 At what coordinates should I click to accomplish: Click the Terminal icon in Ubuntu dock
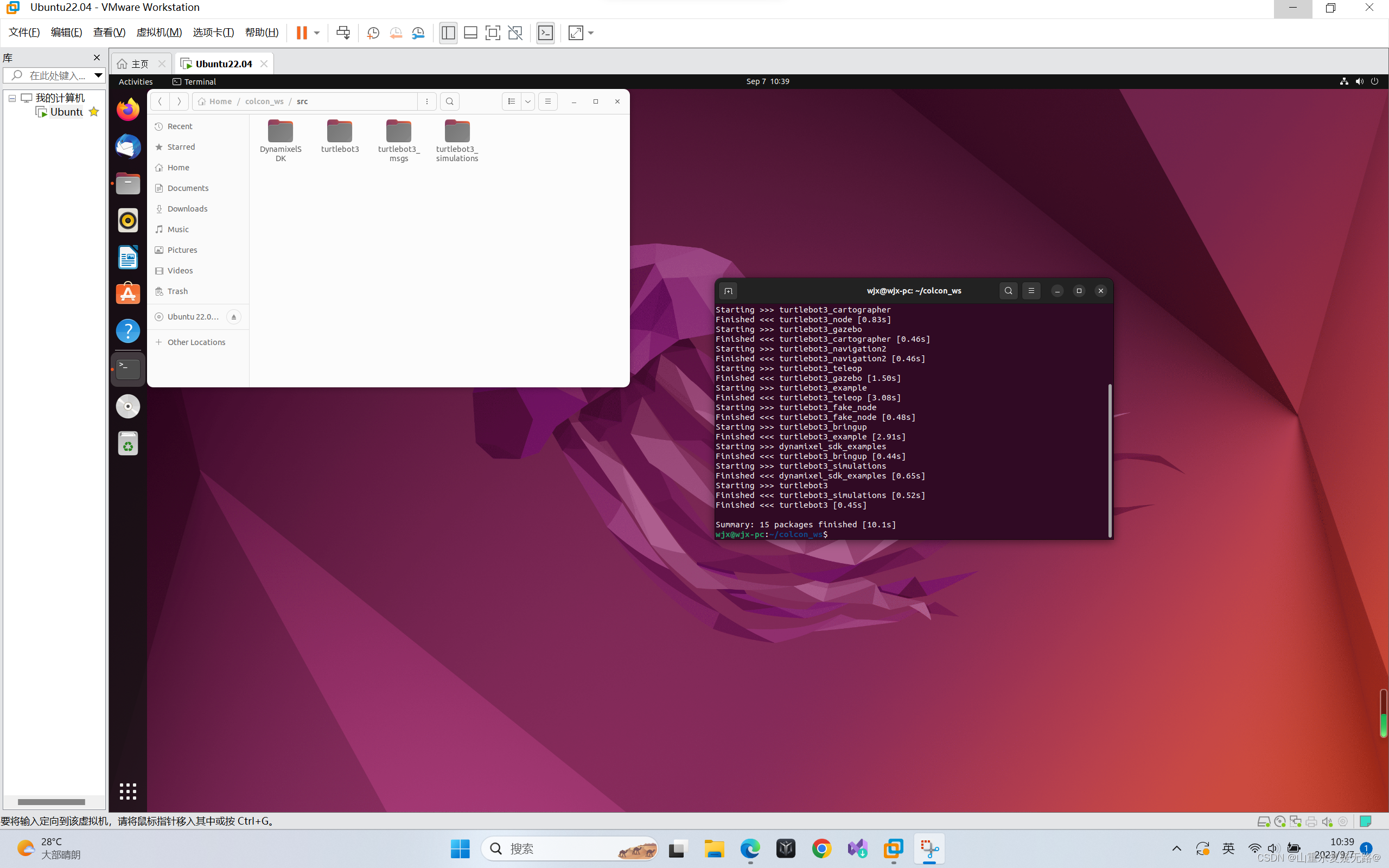coord(127,368)
